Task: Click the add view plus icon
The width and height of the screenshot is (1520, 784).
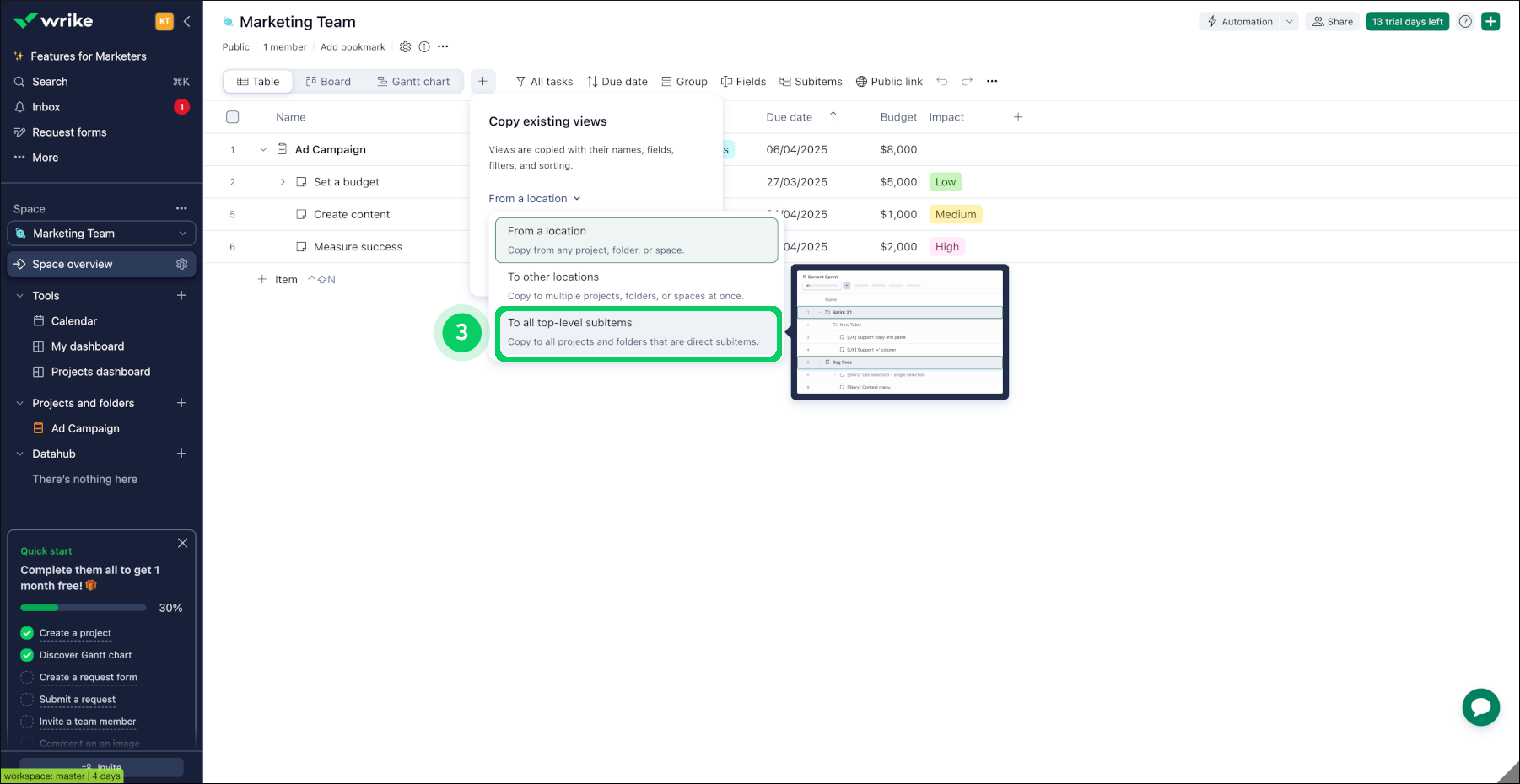Action: point(482,82)
